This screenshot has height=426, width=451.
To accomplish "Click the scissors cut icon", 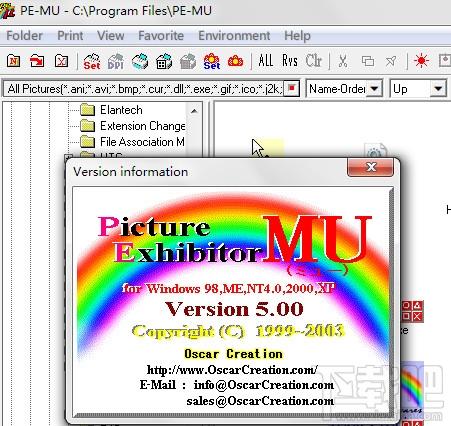I will click(343, 61).
